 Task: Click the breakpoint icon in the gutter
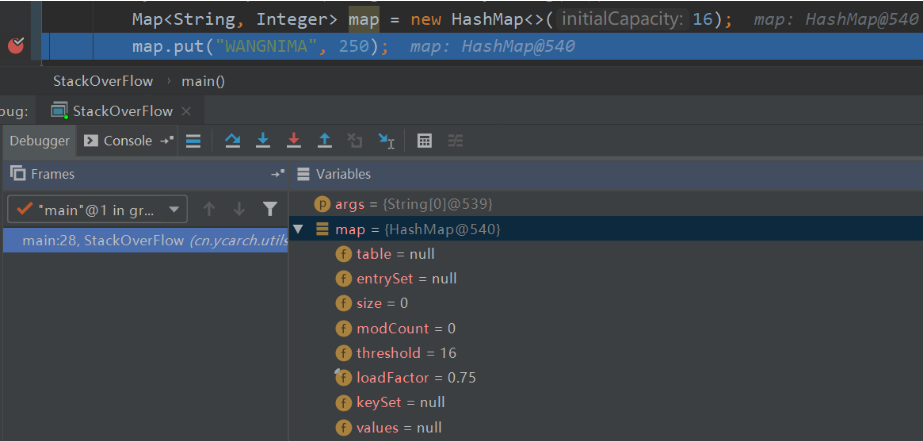pos(16,45)
